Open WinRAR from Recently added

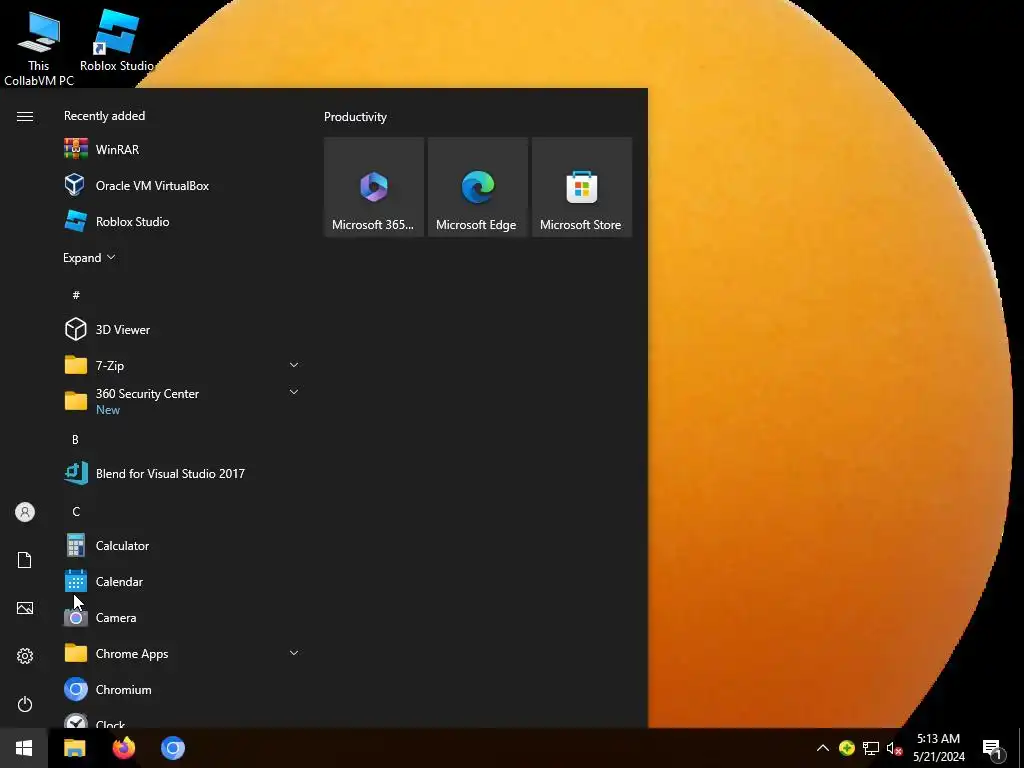coord(182,150)
